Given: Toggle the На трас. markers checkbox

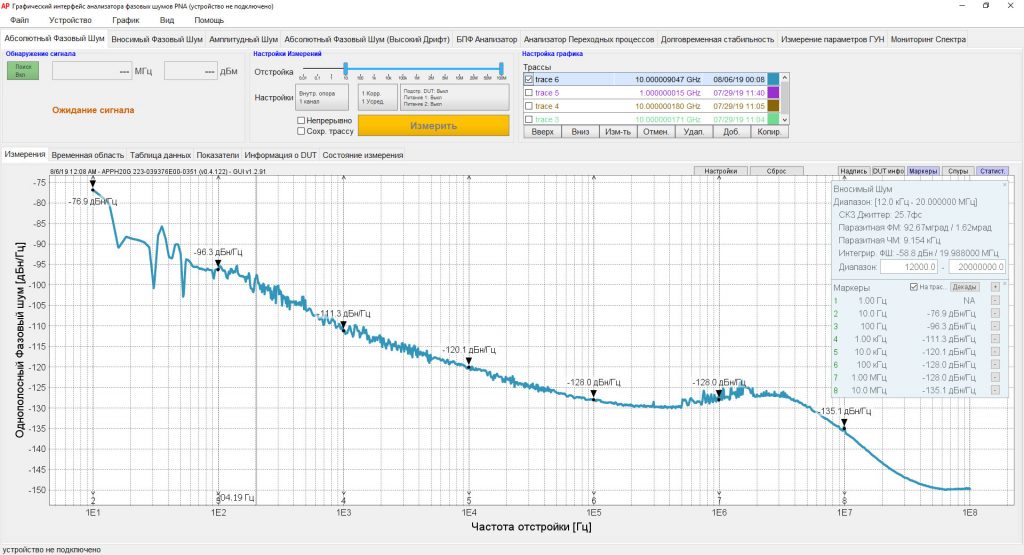Looking at the screenshot, I should pos(913,287).
